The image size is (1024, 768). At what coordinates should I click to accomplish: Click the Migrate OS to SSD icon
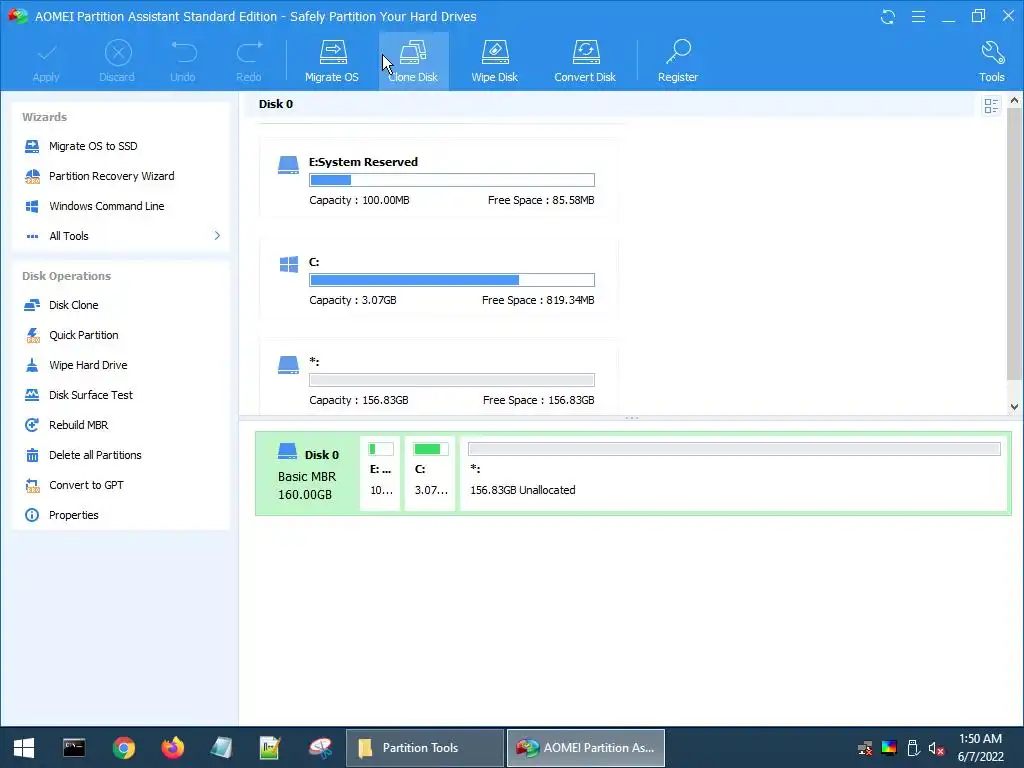pos(32,146)
